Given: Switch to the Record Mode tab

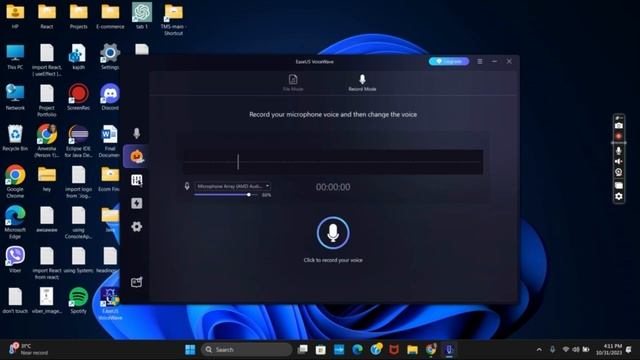Looking at the screenshot, I should (x=362, y=82).
